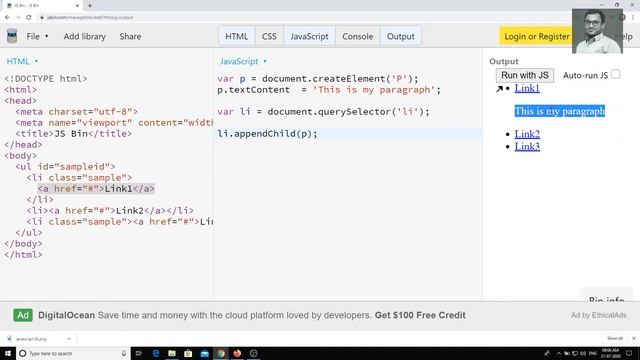The height and width of the screenshot is (360, 640).
Task: Reload the browser page
Action: point(29,18)
